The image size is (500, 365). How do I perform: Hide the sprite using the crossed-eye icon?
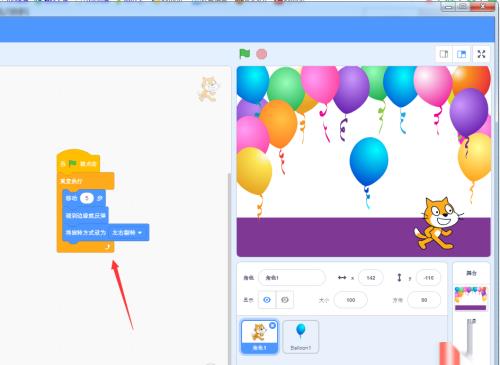tap(285, 300)
